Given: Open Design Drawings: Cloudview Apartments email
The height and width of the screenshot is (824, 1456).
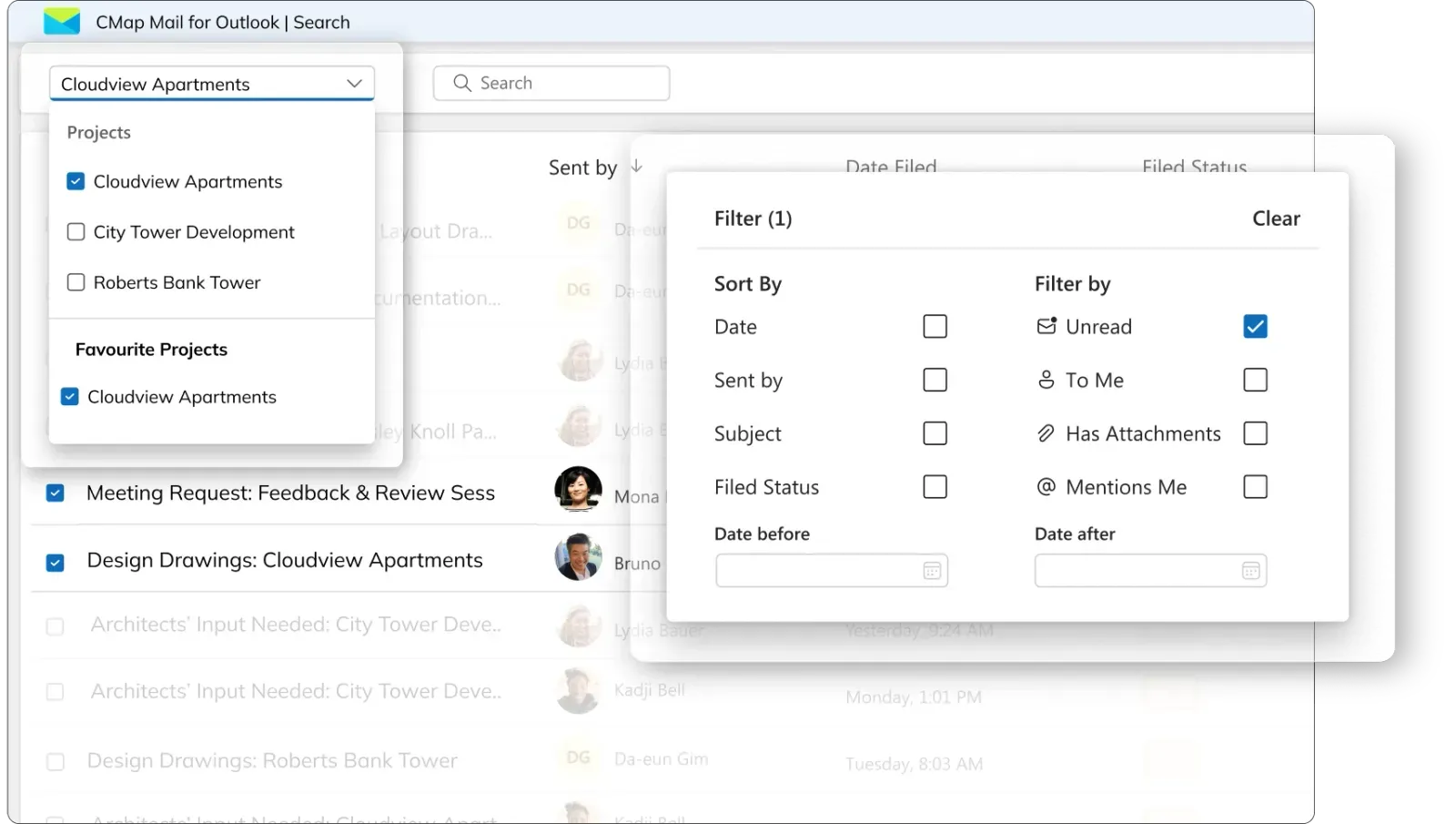Looking at the screenshot, I should point(285,560).
